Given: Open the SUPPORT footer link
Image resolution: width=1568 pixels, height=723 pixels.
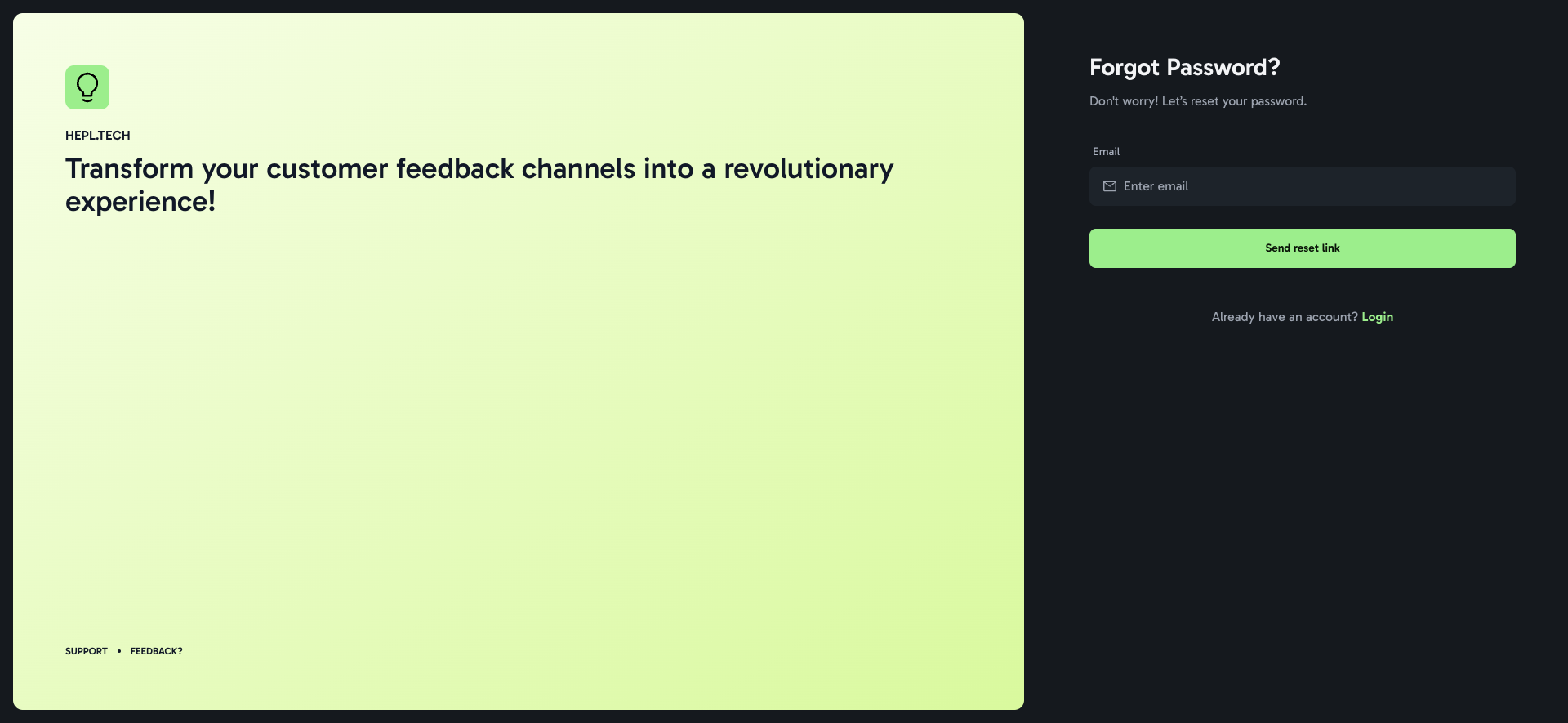Looking at the screenshot, I should point(87,651).
